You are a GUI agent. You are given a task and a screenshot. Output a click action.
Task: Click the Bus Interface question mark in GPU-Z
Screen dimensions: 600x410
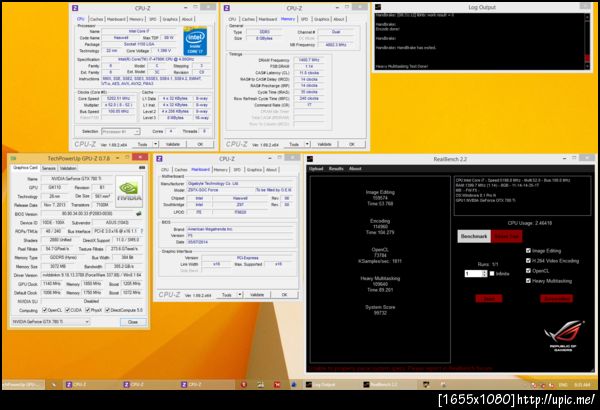(x=142, y=231)
